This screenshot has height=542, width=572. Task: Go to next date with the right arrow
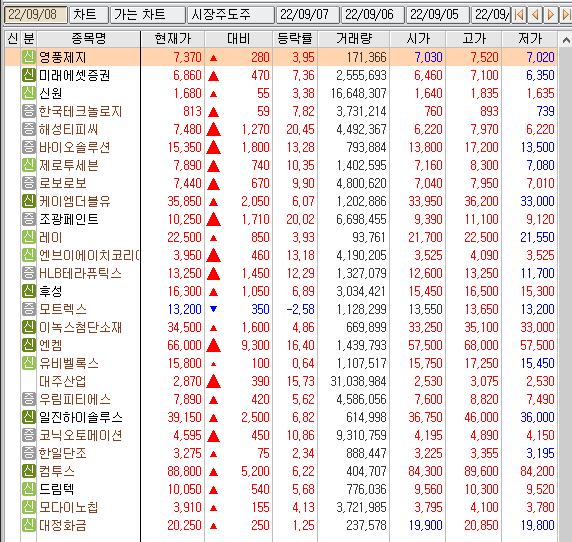point(551,15)
